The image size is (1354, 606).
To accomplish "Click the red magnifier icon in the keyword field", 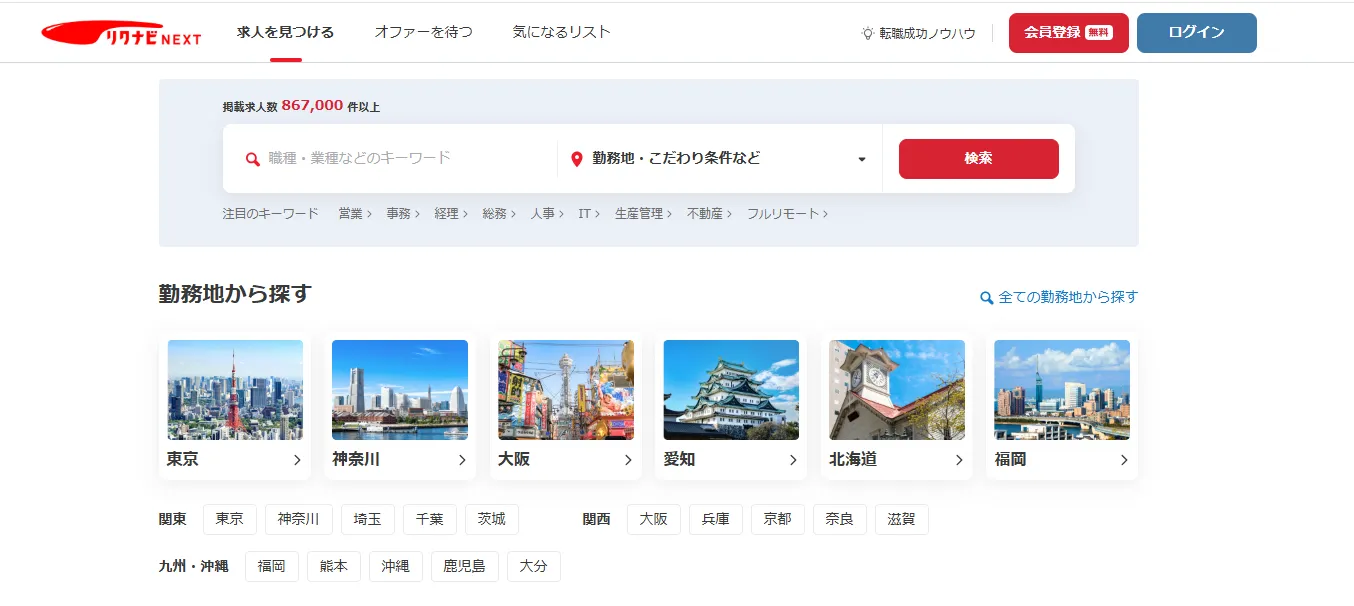I will (x=253, y=159).
